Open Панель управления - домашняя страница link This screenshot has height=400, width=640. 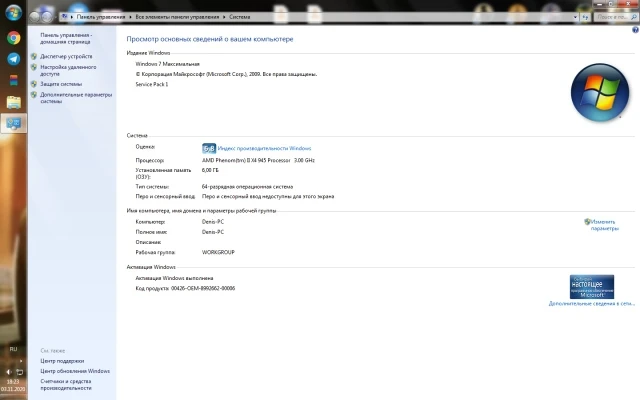pos(66,38)
